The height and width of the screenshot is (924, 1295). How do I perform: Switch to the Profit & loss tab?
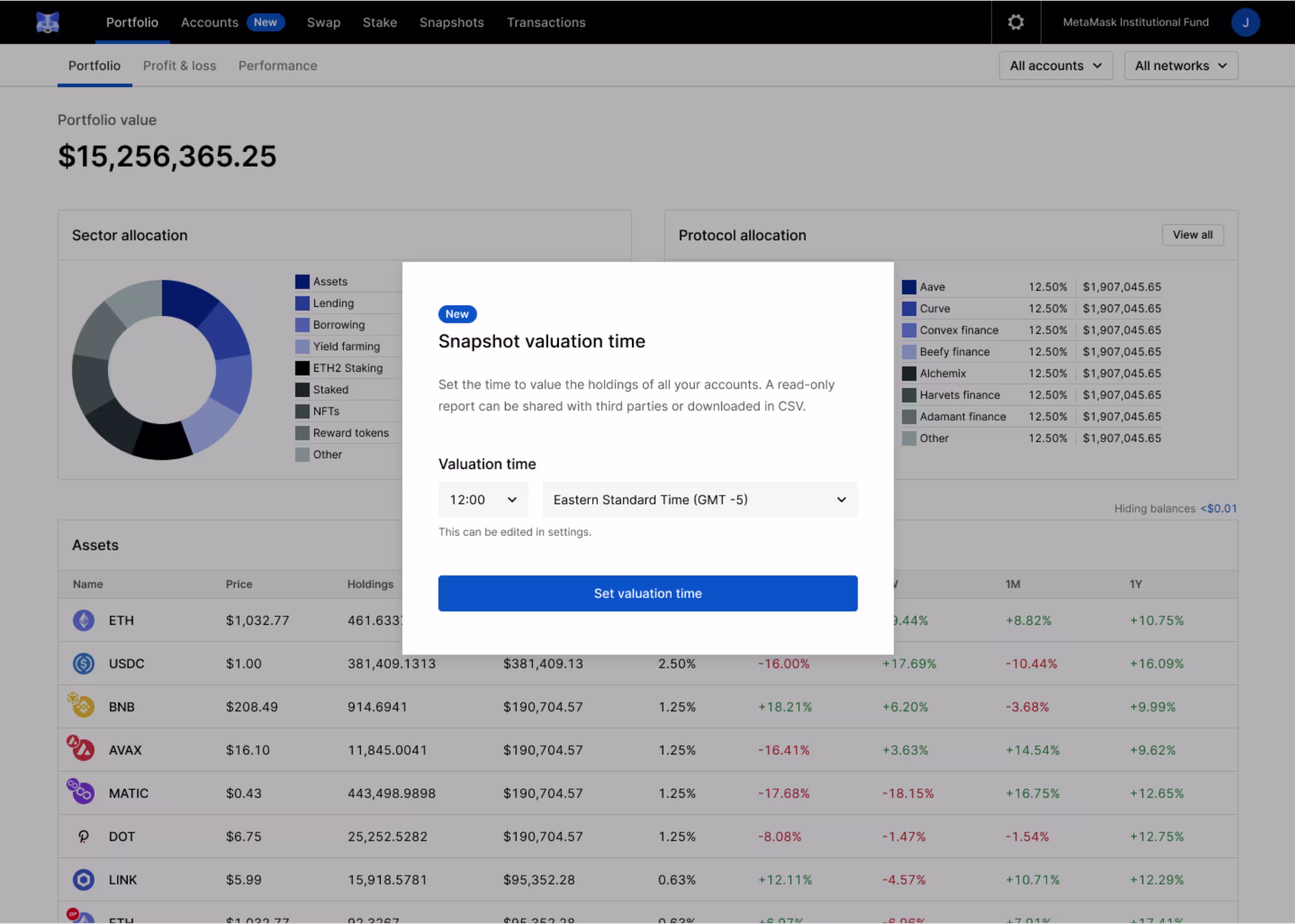179,65
